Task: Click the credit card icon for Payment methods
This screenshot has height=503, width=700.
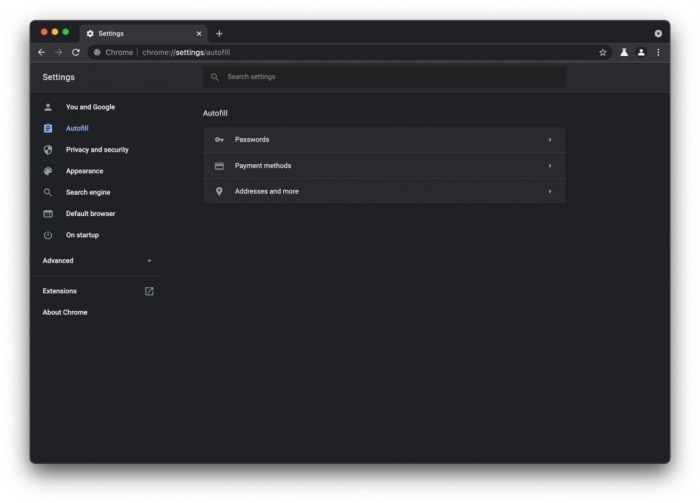Action: (219, 166)
